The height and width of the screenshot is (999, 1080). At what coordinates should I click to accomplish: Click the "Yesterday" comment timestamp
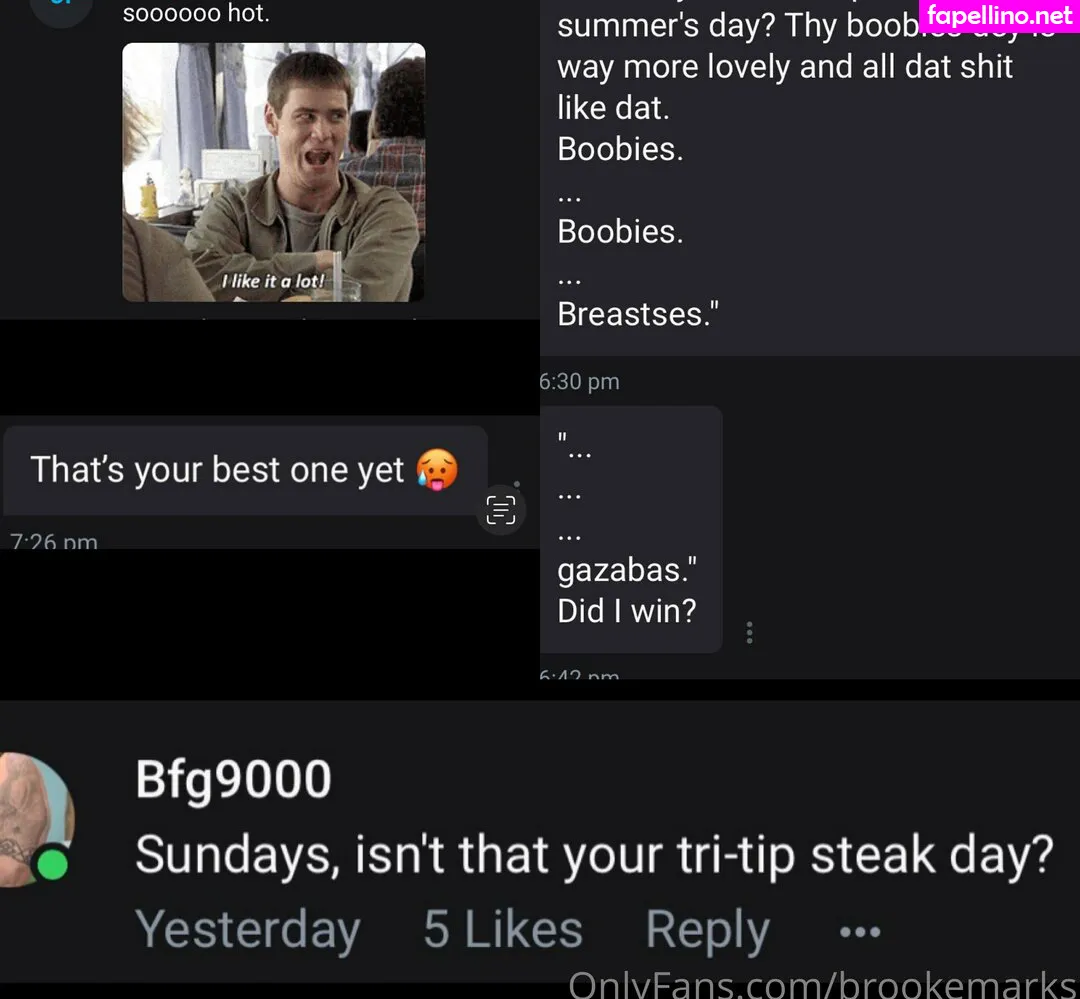tap(247, 930)
